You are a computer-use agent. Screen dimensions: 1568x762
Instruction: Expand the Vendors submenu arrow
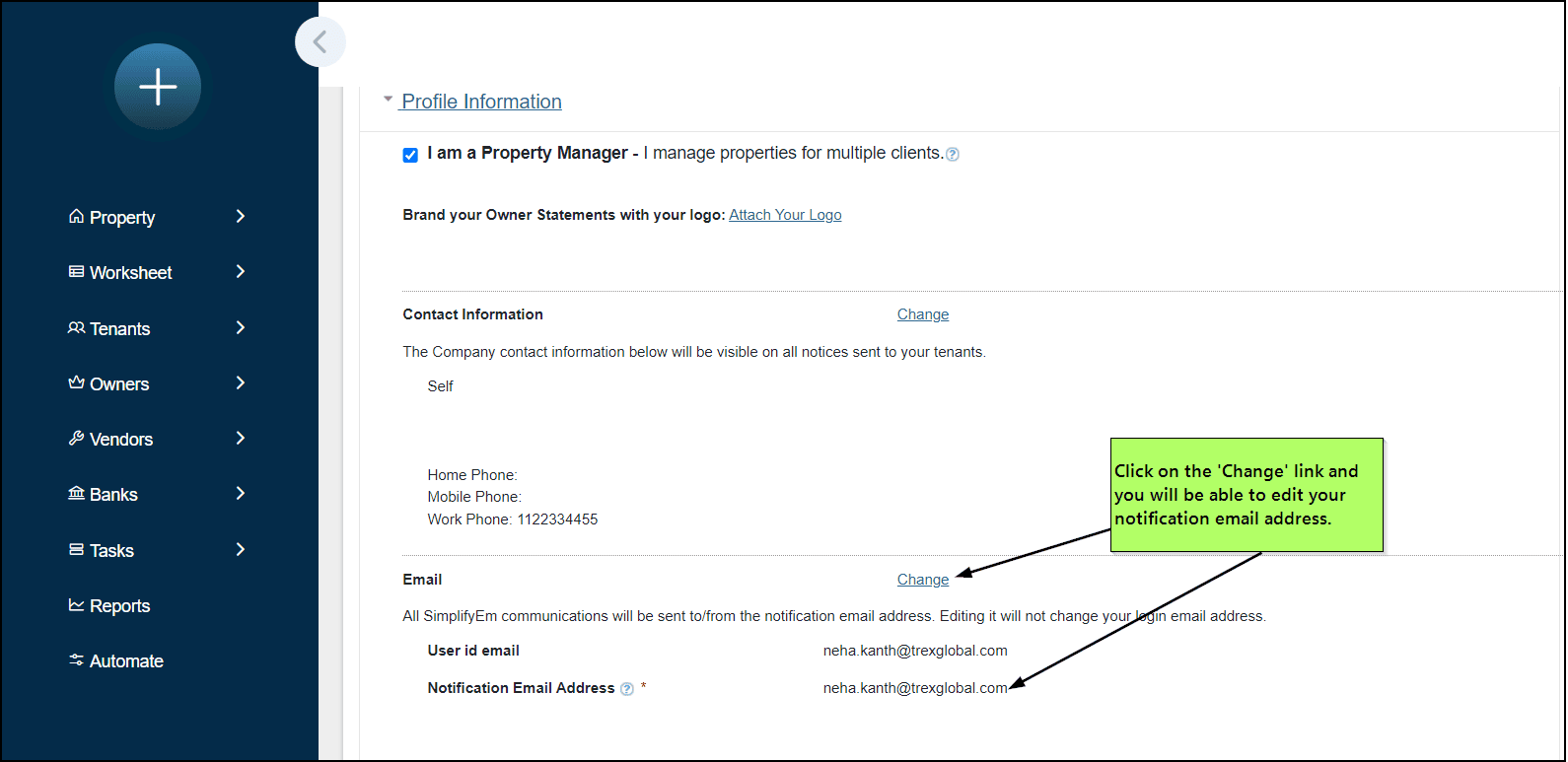click(241, 439)
